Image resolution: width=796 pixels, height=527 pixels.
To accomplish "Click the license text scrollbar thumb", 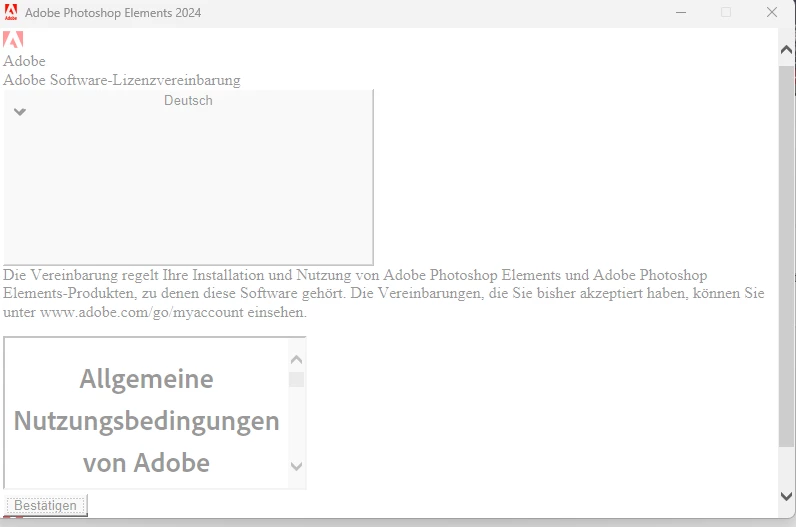I will pyautogui.click(x=296, y=379).
